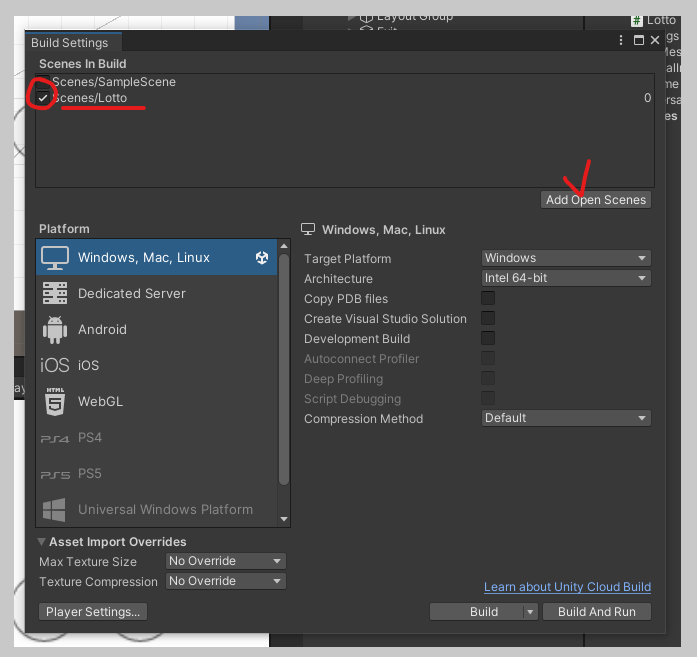Toggle the Scenes/SampleScene checkbox
Screen dimensions: 697x657
(x=43, y=82)
